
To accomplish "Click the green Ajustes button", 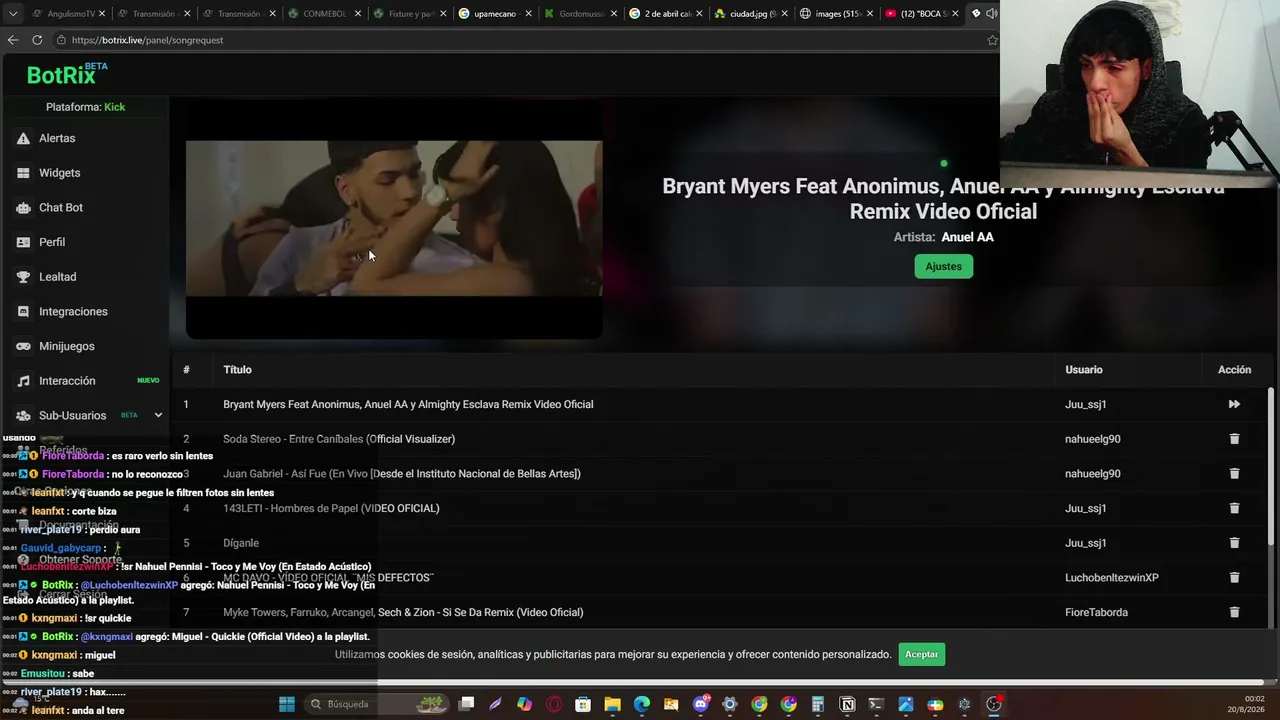I will coord(943,266).
